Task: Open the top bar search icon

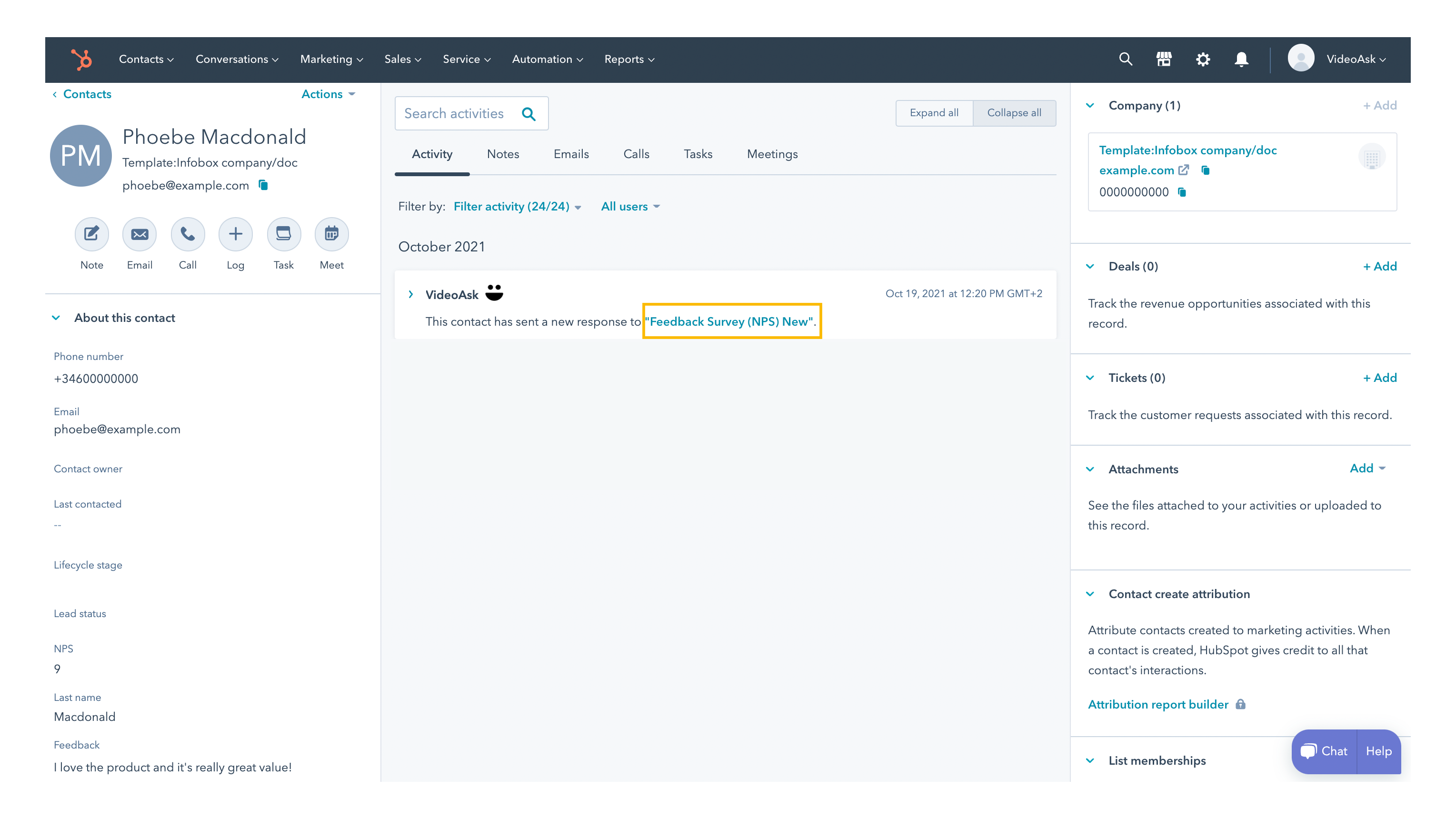Action: [1126, 60]
